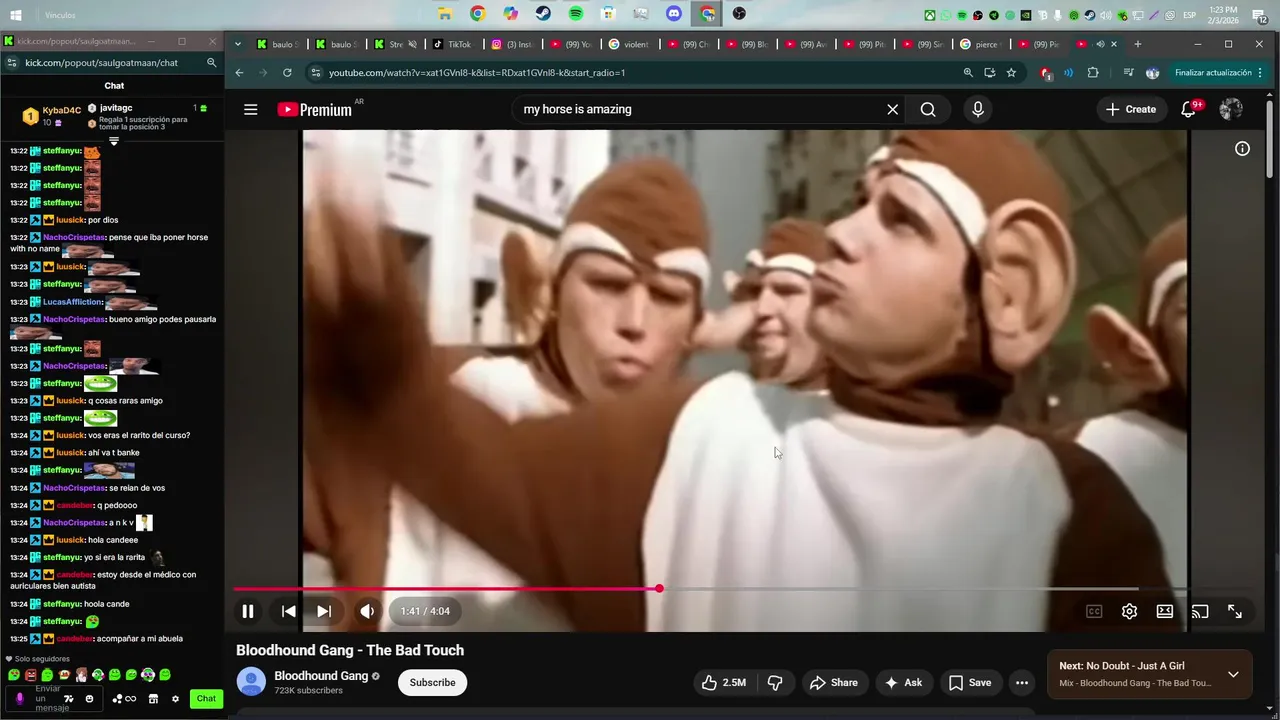
Task: Go to the YouTube Premium home logo
Action: coord(315,110)
